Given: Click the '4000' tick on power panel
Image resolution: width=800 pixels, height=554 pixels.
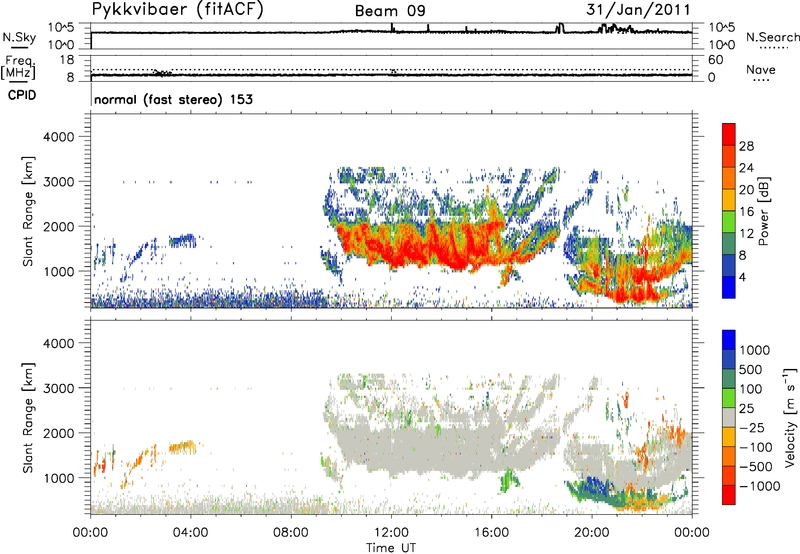Looking at the screenshot, I should click(x=58, y=137).
